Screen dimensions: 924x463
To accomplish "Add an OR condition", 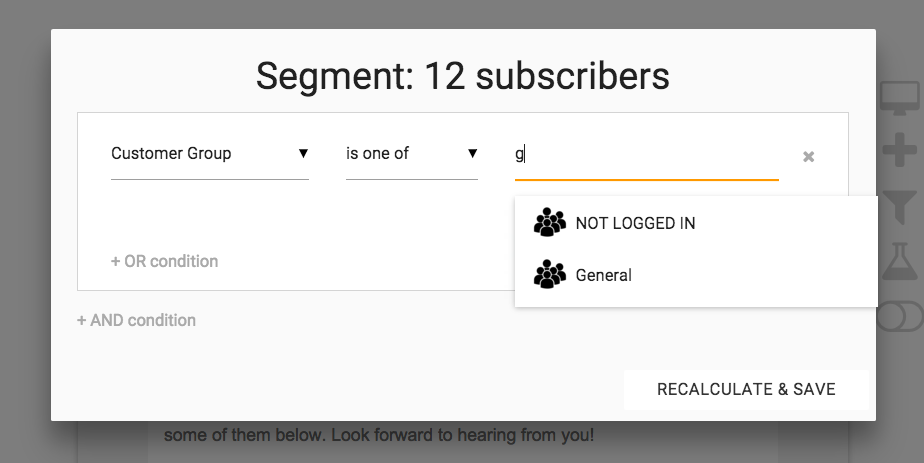I will coord(164,261).
